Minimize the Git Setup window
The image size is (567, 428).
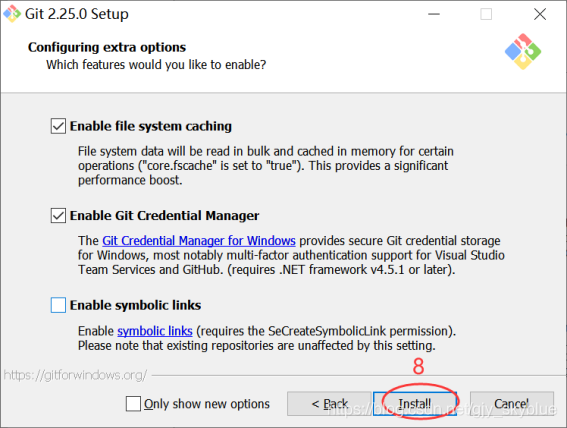(434, 14)
